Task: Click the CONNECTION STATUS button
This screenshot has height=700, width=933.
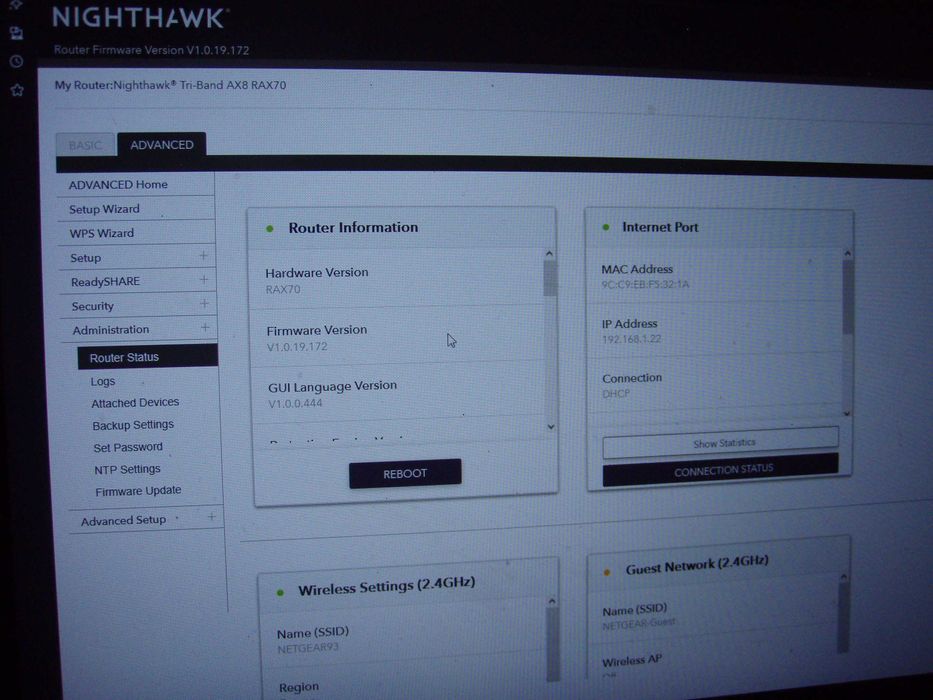Action: [x=721, y=470]
